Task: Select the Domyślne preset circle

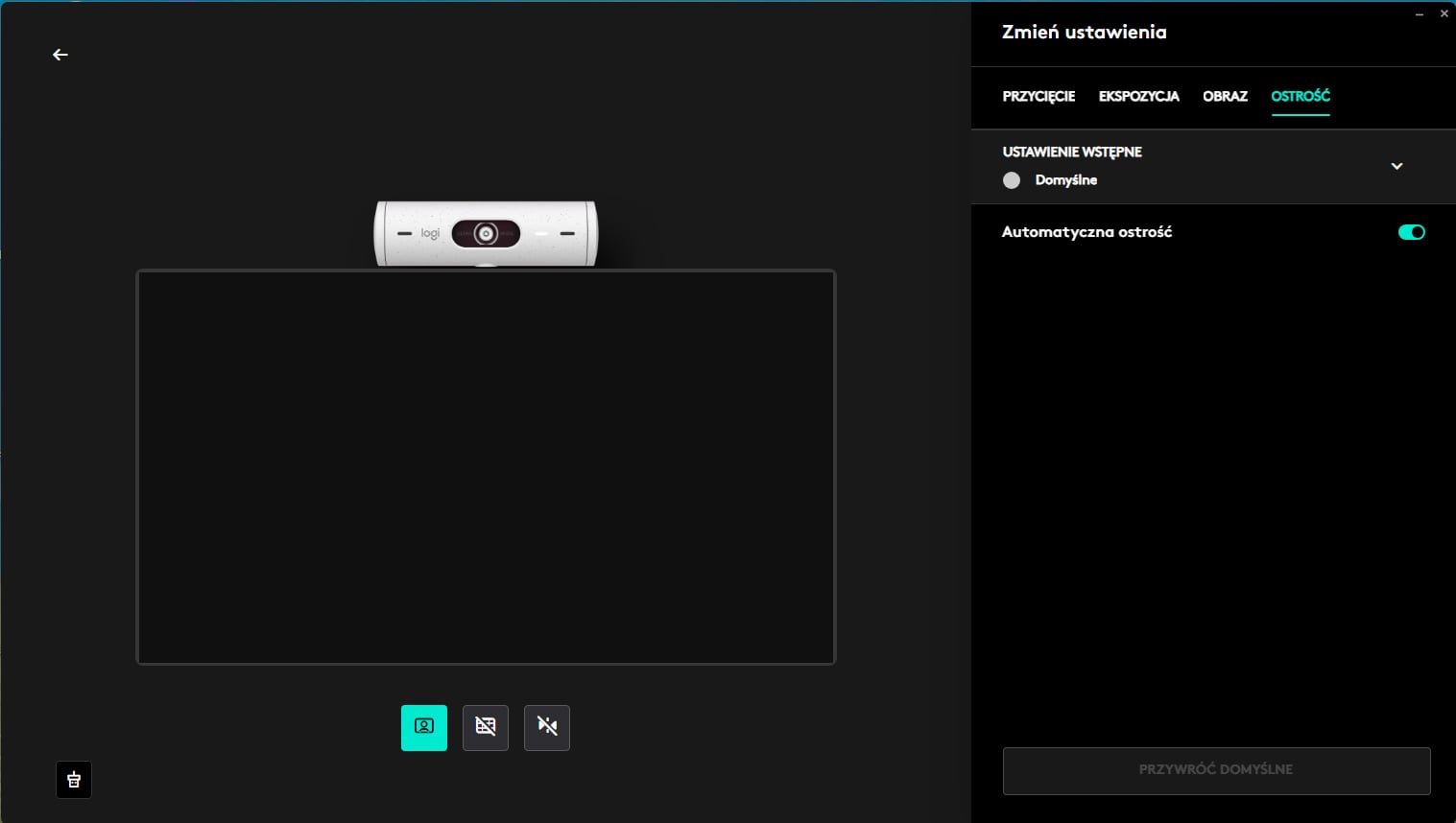Action: (x=1012, y=180)
